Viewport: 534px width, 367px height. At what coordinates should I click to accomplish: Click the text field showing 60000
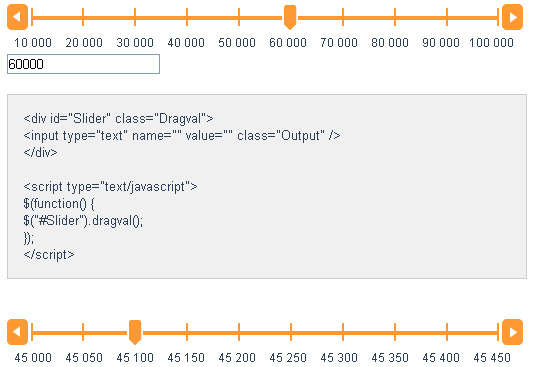coord(83,64)
